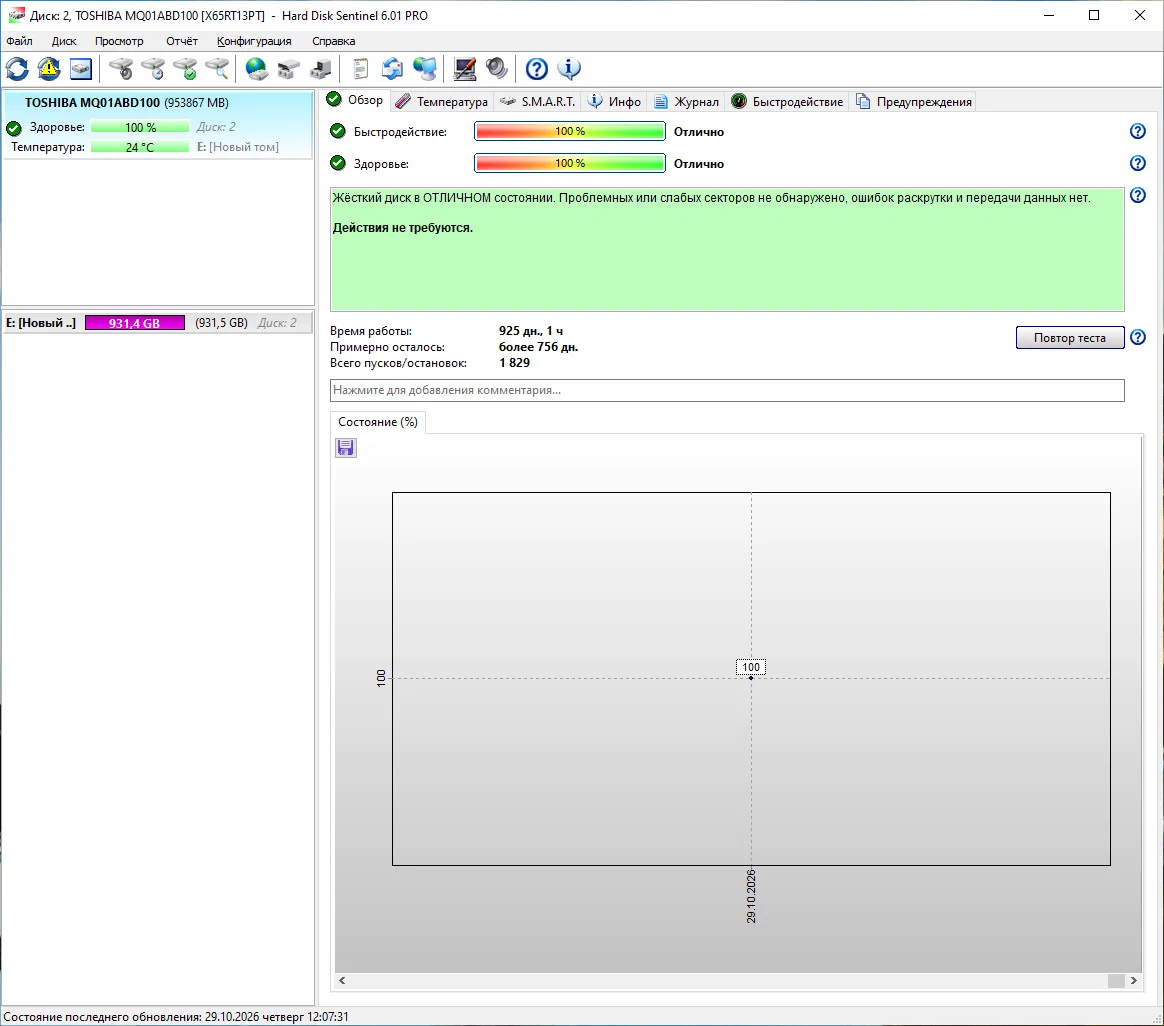Open the Справка menu
Viewport: 1164px width, 1026px height.
point(333,41)
